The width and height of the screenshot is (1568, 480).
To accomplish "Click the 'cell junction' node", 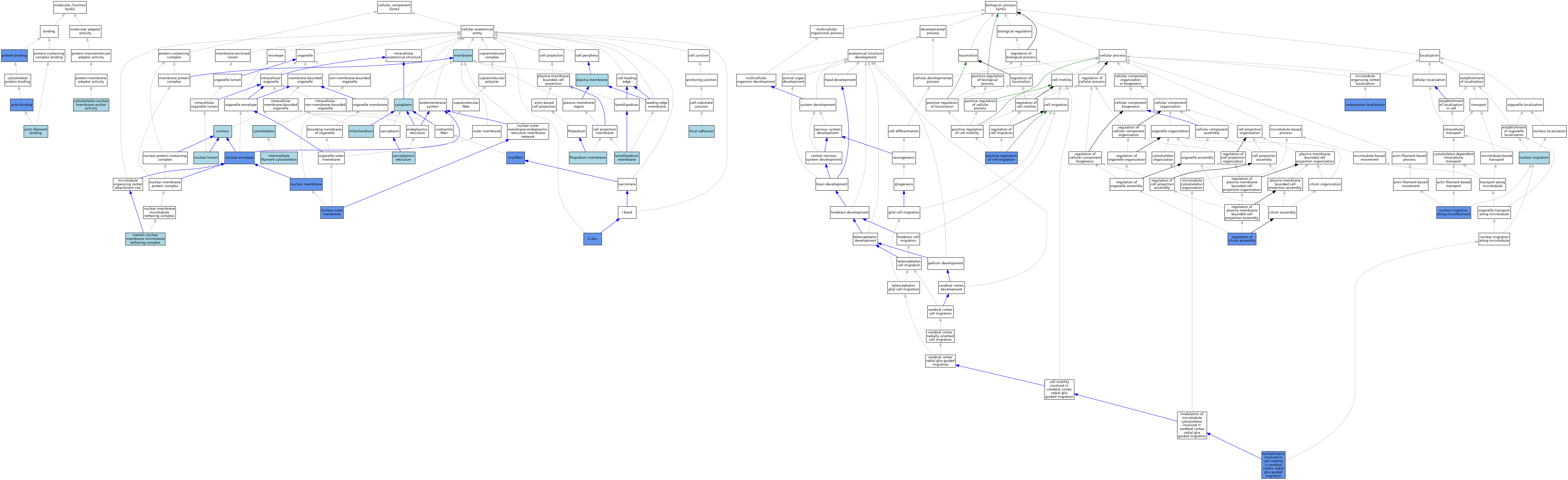I will point(699,55).
